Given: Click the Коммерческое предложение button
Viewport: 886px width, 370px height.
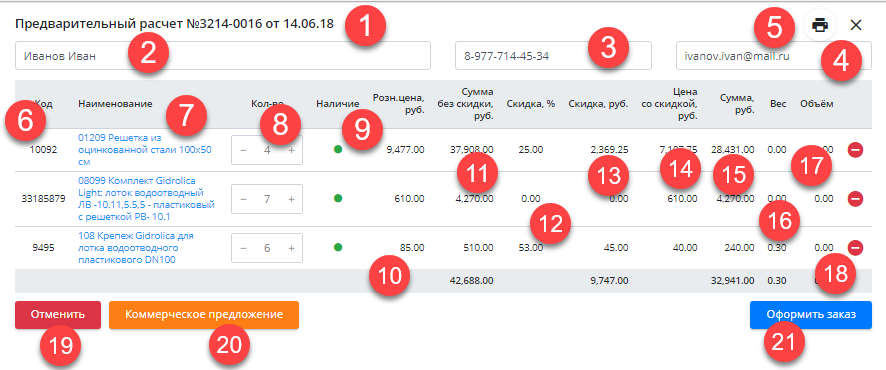Looking at the screenshot, I should tap(204, 315).
